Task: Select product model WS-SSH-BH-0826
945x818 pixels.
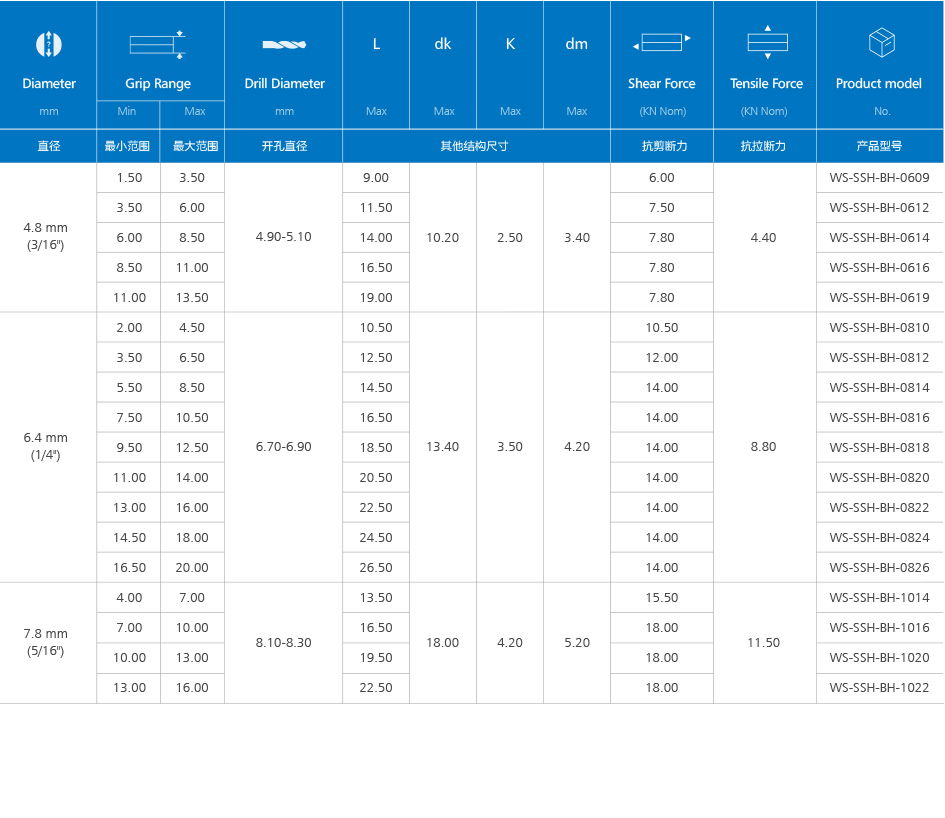Action: (x=879, y=568)
